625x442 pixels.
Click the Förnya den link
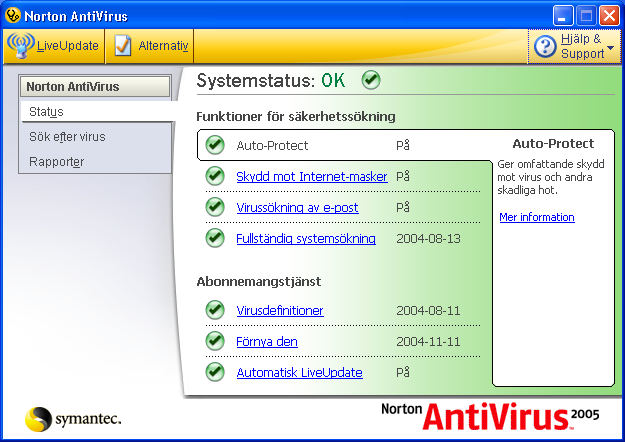[x=267, y=341]
